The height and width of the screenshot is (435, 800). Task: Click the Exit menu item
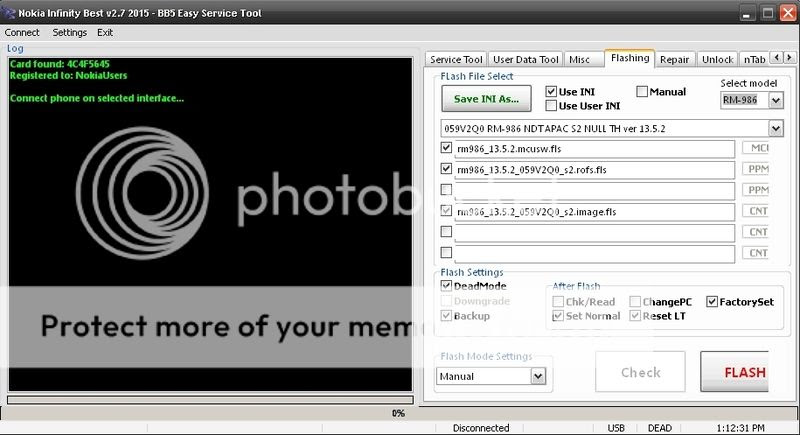coord(105,33)
